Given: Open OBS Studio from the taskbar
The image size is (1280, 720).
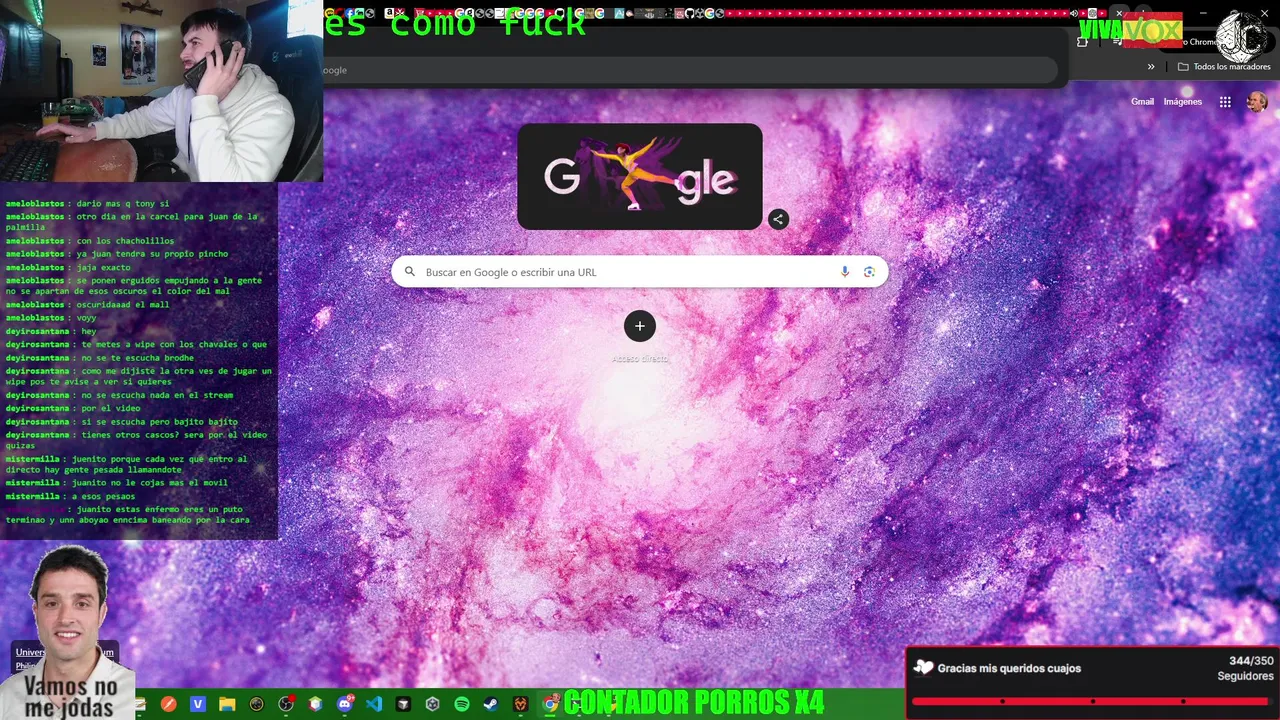Looking at the screenshot, I should click(286, 704).
